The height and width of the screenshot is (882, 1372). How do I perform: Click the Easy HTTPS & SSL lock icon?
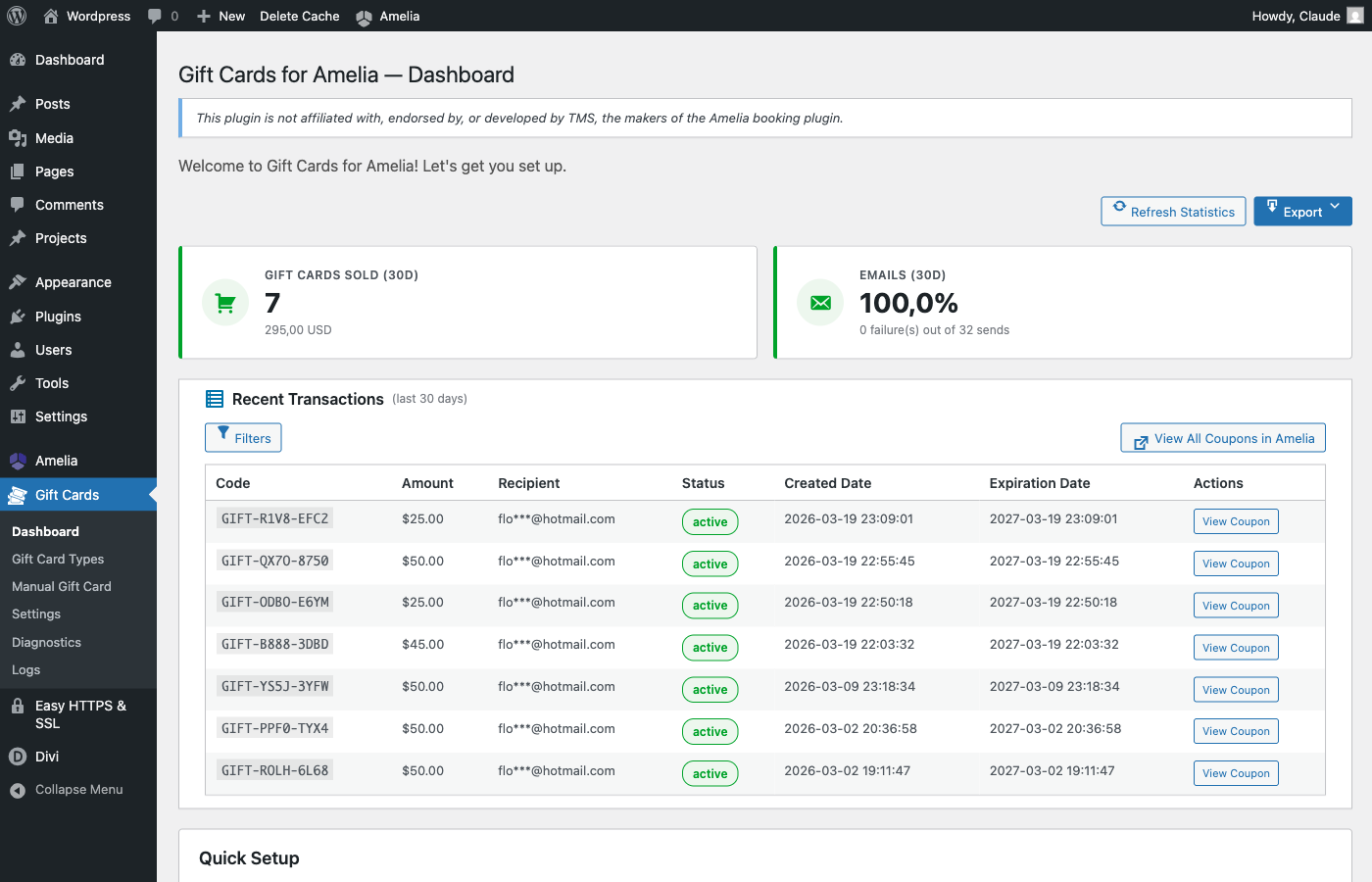tap(18, 706)
